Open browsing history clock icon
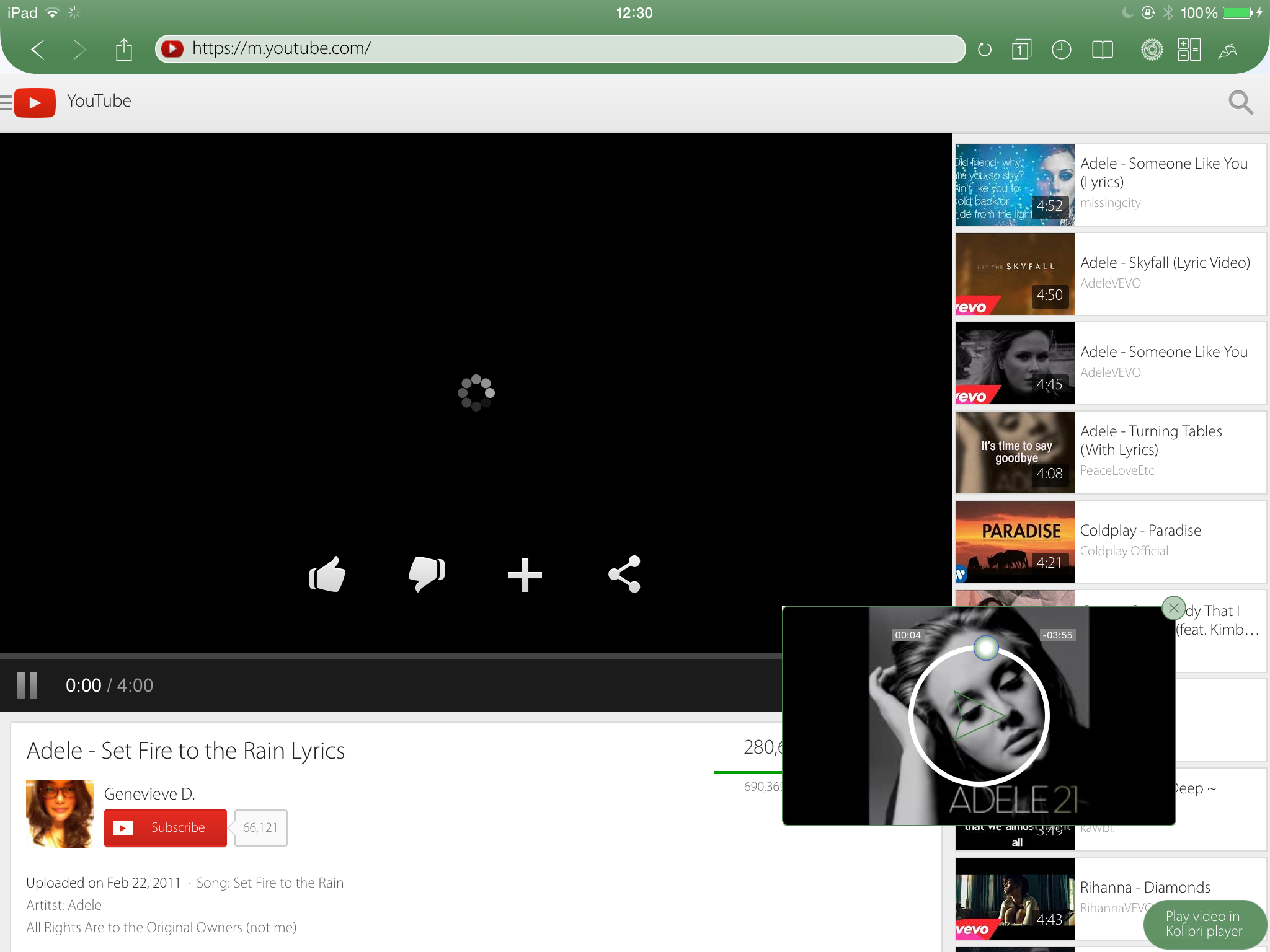The height and width of the screenshot is (952, 1270). [1062, 50]
